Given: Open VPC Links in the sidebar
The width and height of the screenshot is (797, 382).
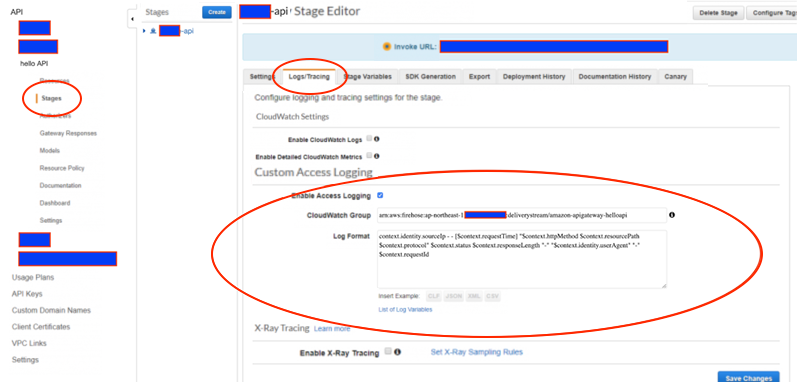Looking at the screenshot, I should [x=29, y=343].
